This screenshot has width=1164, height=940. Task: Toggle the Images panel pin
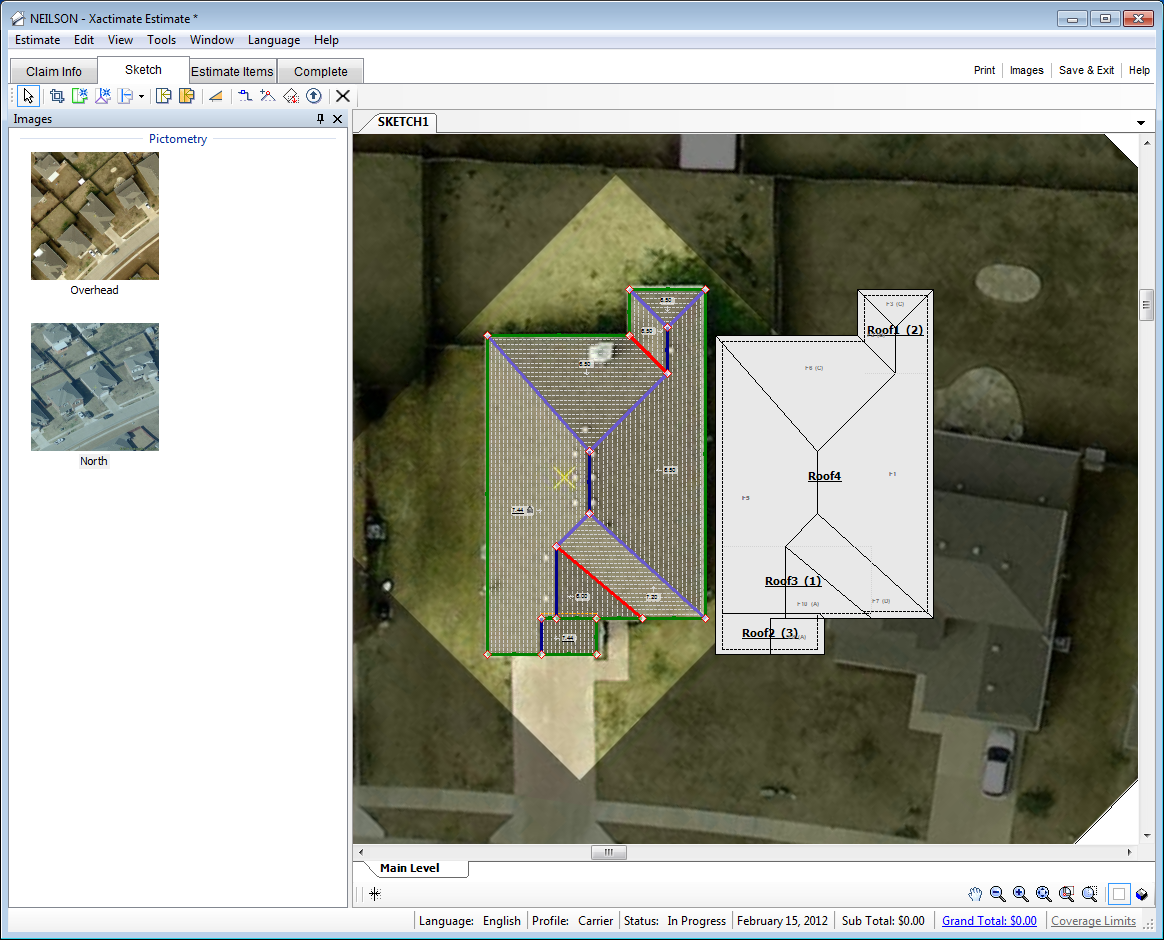[321, 119]
